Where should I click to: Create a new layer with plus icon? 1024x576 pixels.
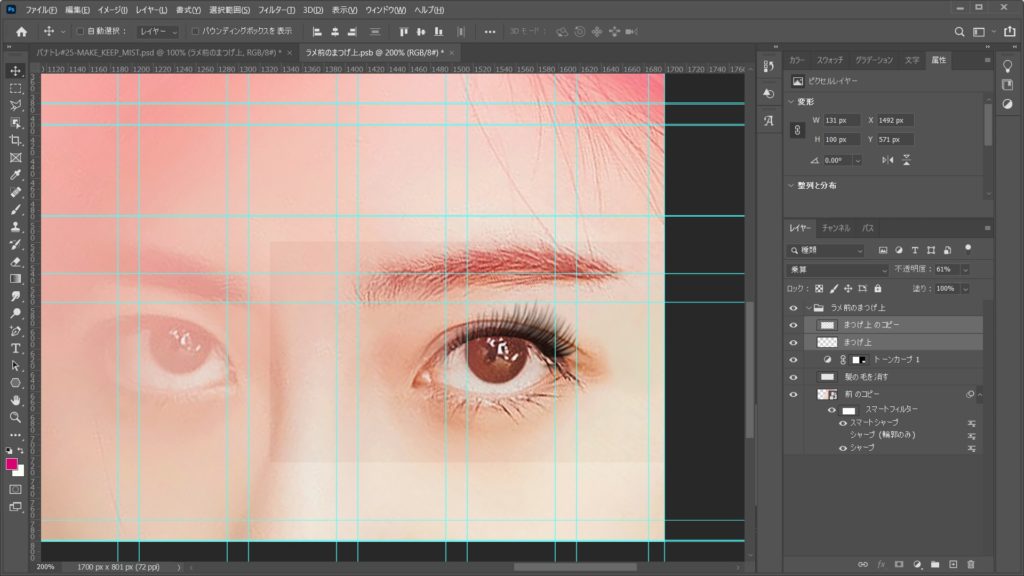953,564
